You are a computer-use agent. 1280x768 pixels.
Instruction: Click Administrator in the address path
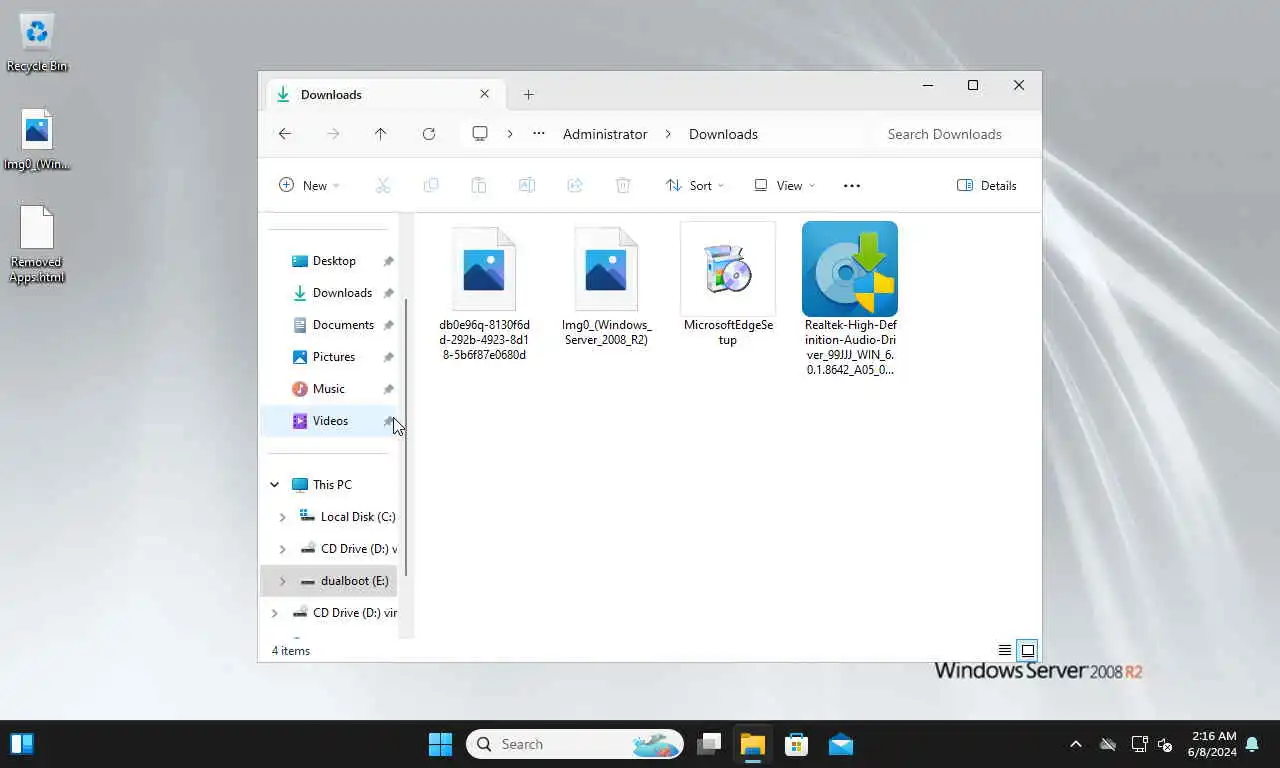605,134
